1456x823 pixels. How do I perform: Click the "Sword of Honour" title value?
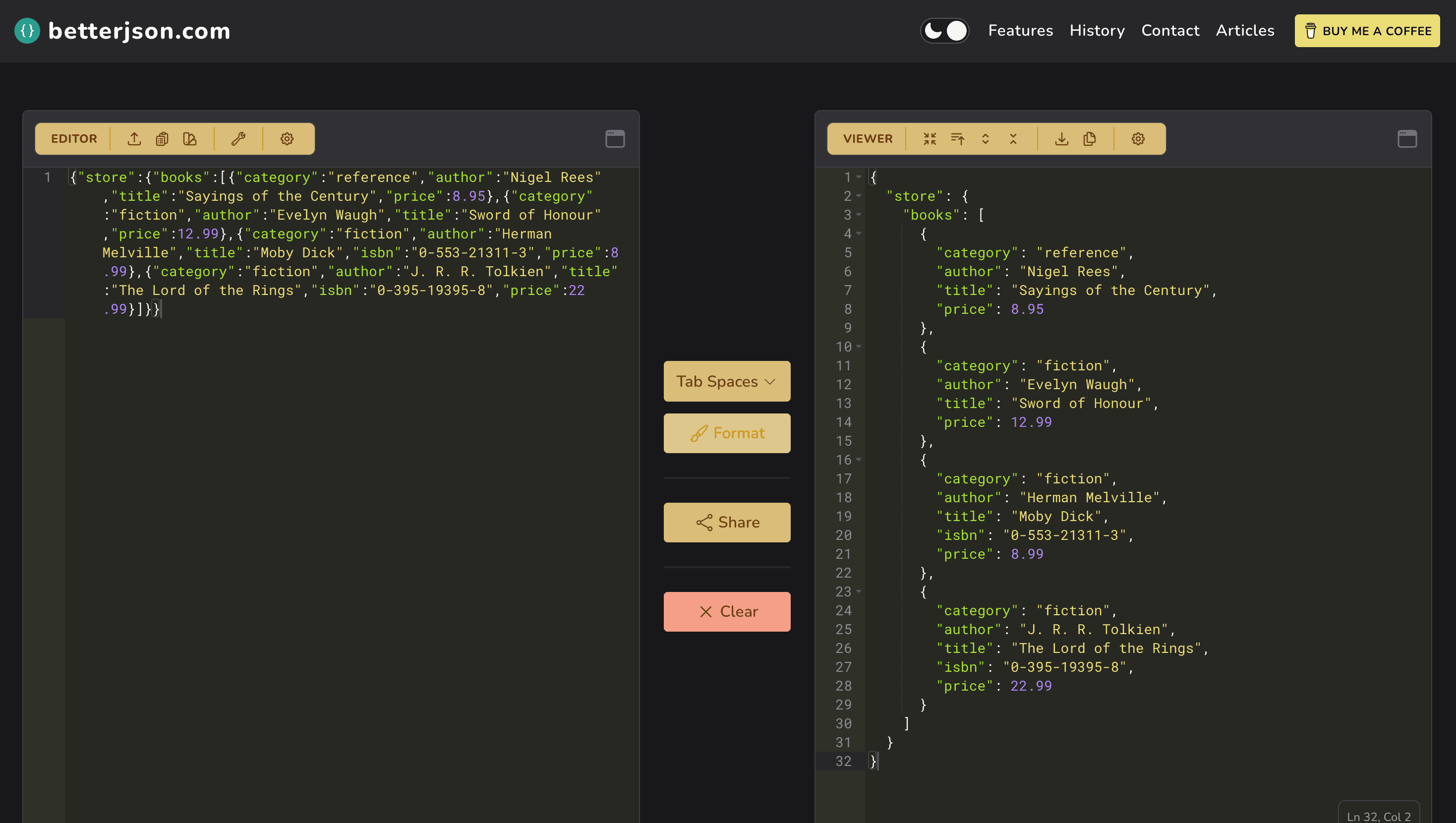click(x=1081, y=404)
